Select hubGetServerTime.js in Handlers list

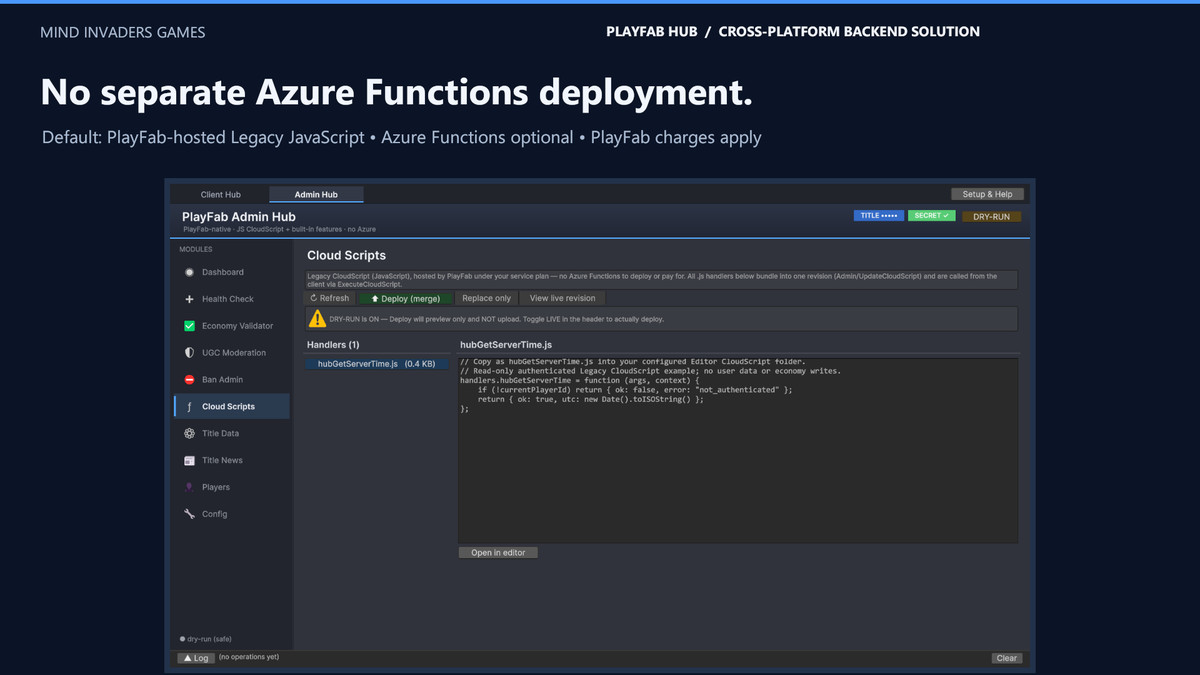(x=378, y=364)
